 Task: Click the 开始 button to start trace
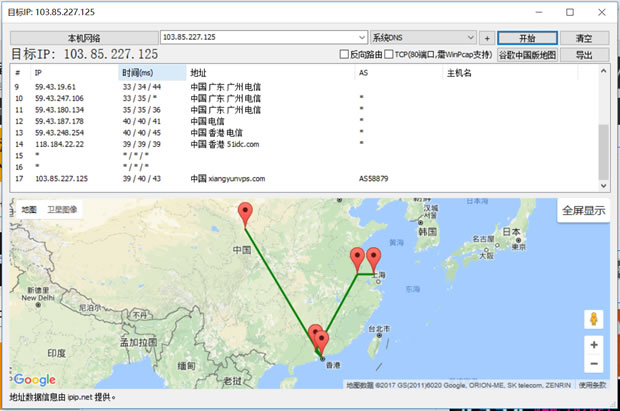526,37
